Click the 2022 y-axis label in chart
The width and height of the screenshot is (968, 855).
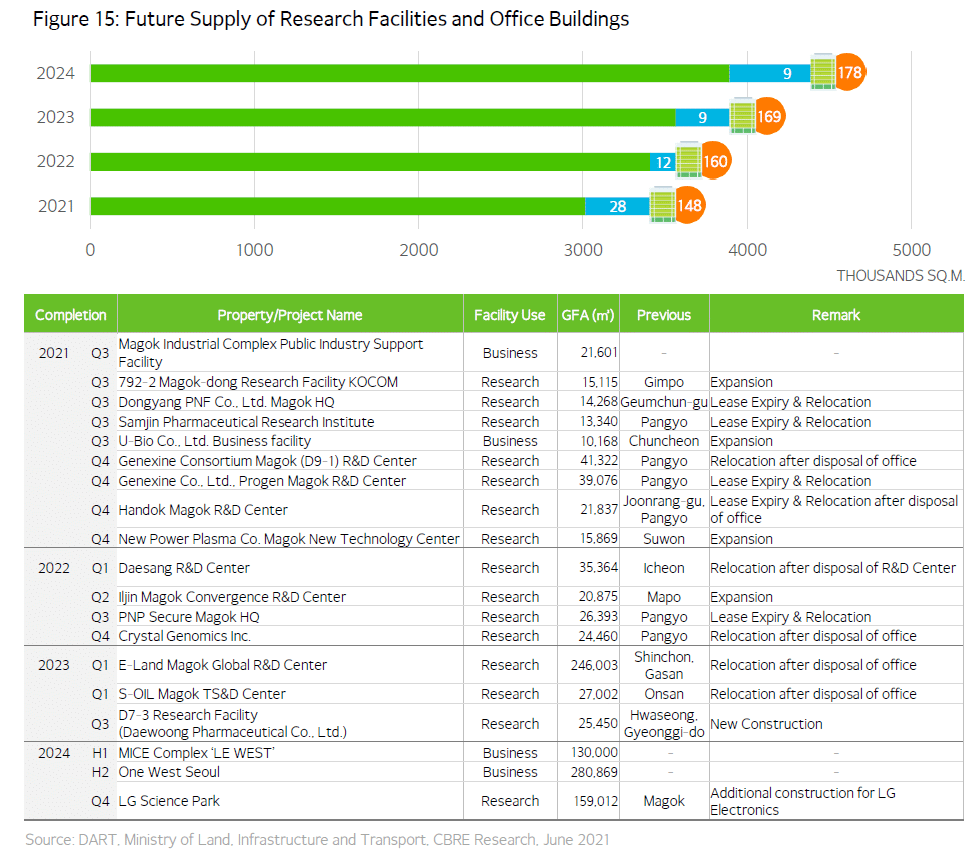pyautogui.click(x=56, y=161)
